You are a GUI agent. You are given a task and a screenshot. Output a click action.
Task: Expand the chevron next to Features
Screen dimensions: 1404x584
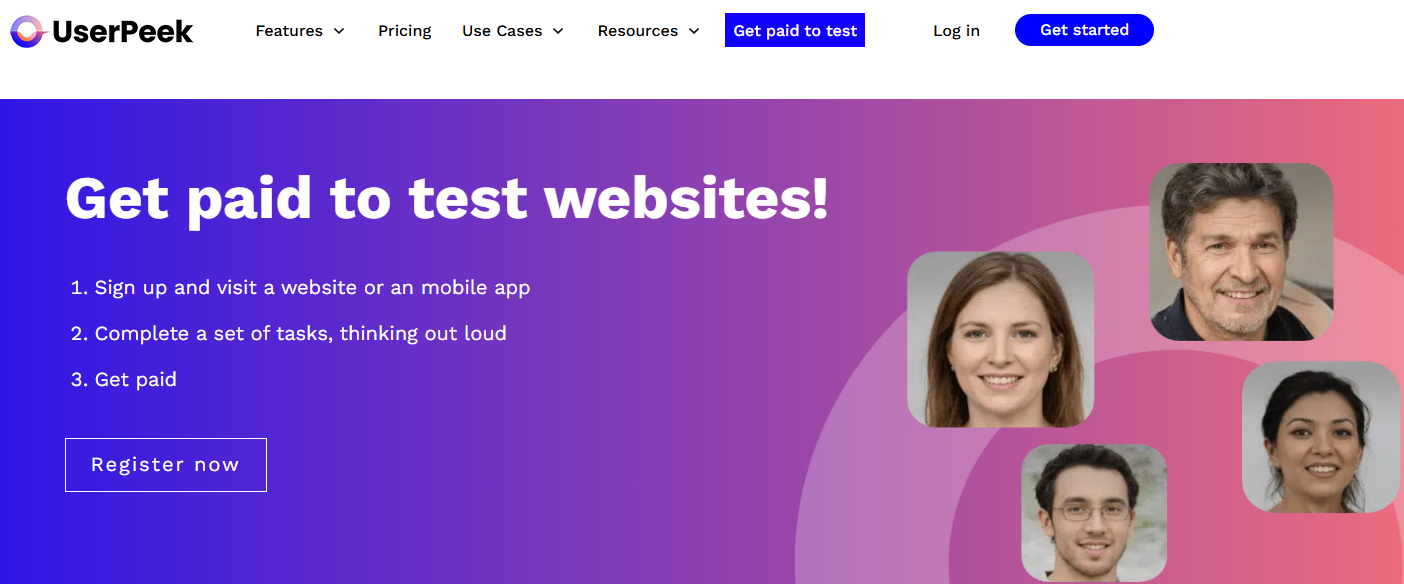[339, 31]
